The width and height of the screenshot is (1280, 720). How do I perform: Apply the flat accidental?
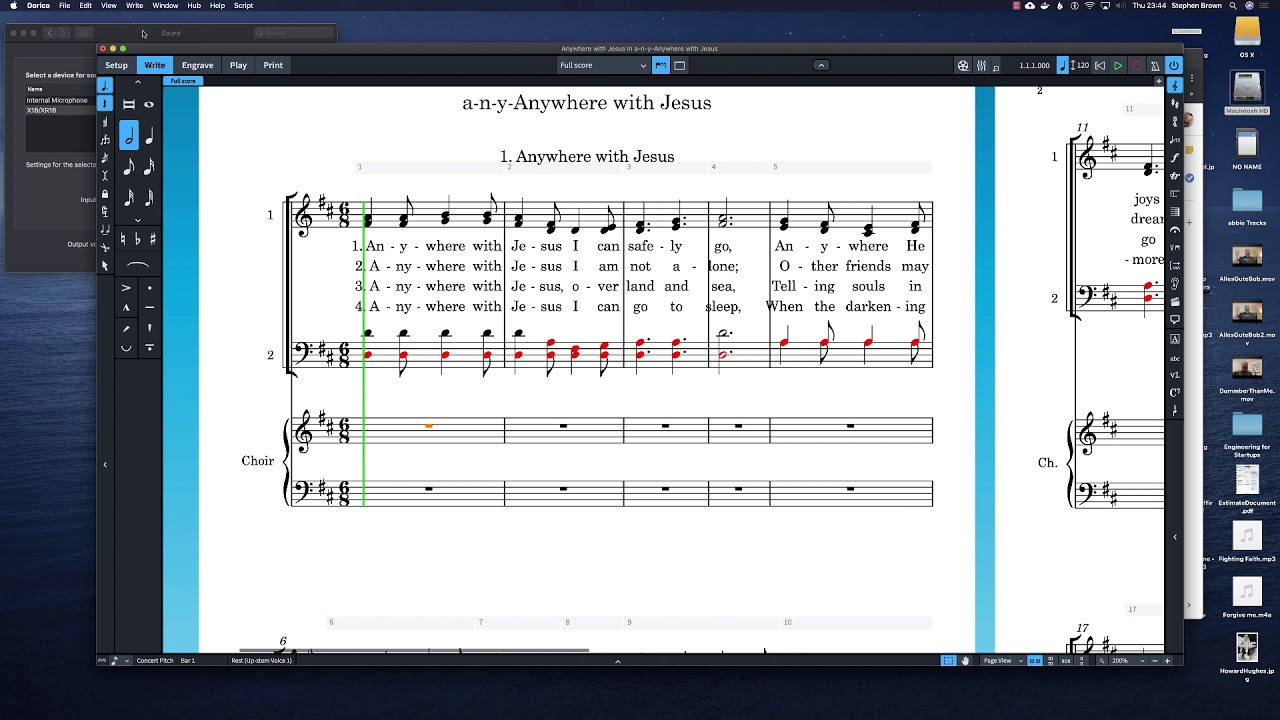[137, 239]
